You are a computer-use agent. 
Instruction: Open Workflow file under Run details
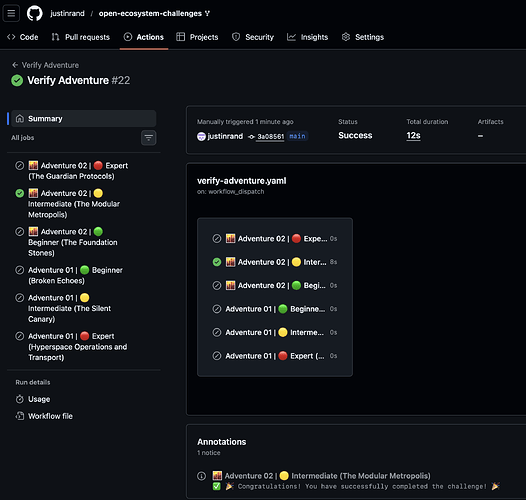pyautogui.click(x=50, y=416)
